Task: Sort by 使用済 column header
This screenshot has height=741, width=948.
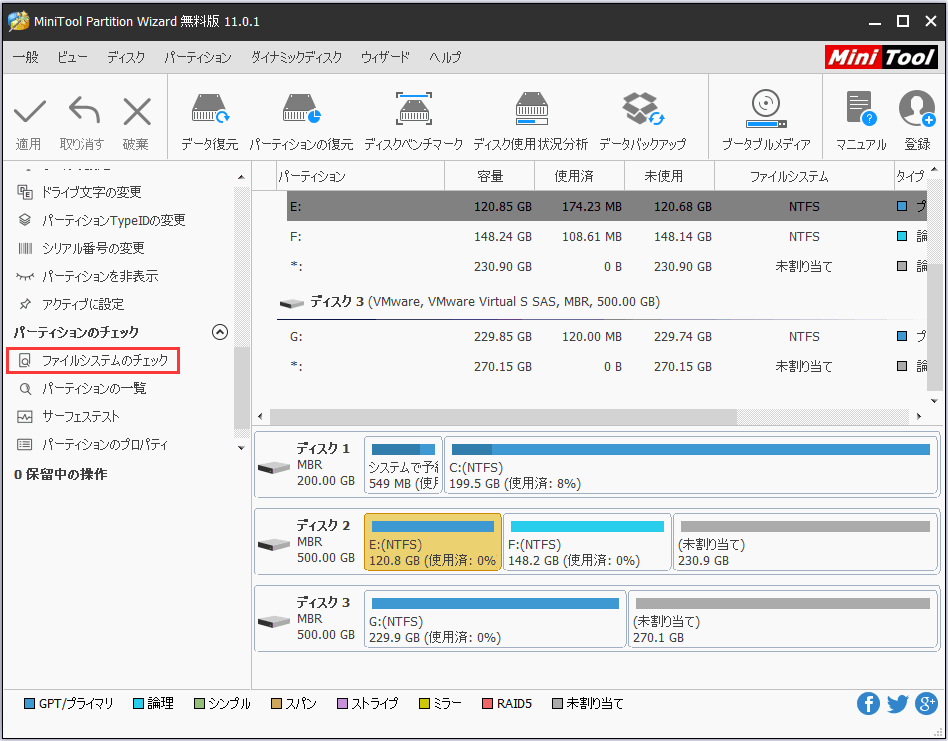Action: pyautogui.click(x=580, y=176)
